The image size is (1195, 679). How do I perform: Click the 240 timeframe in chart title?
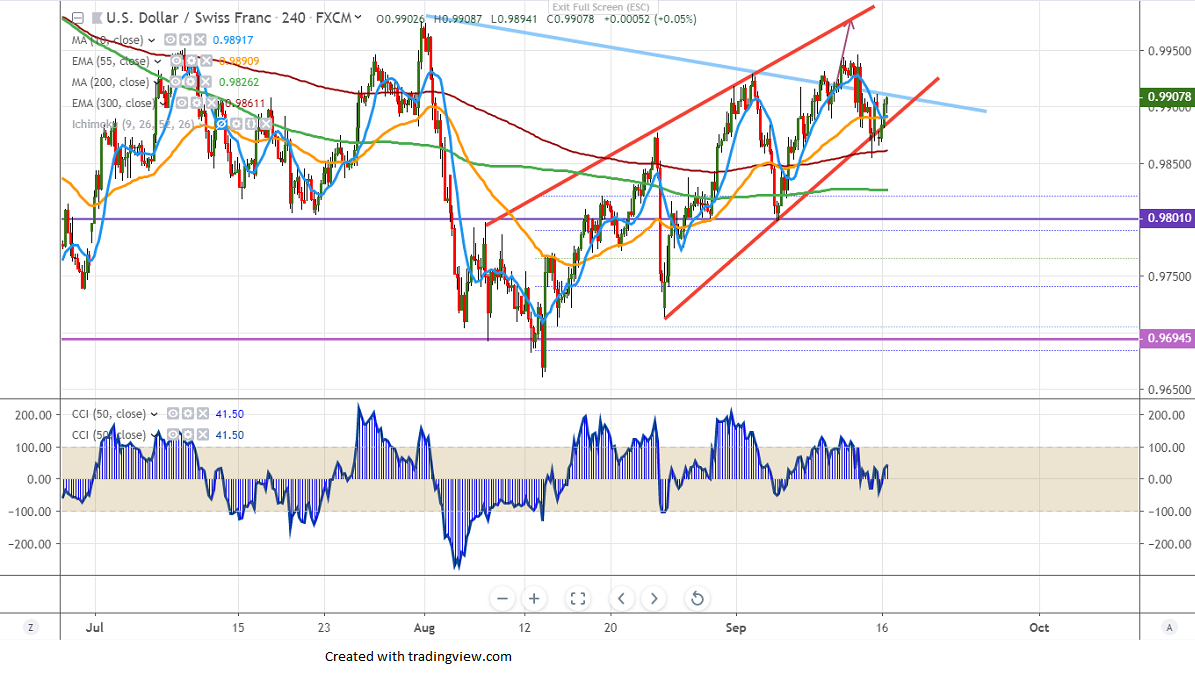point(293,18)
